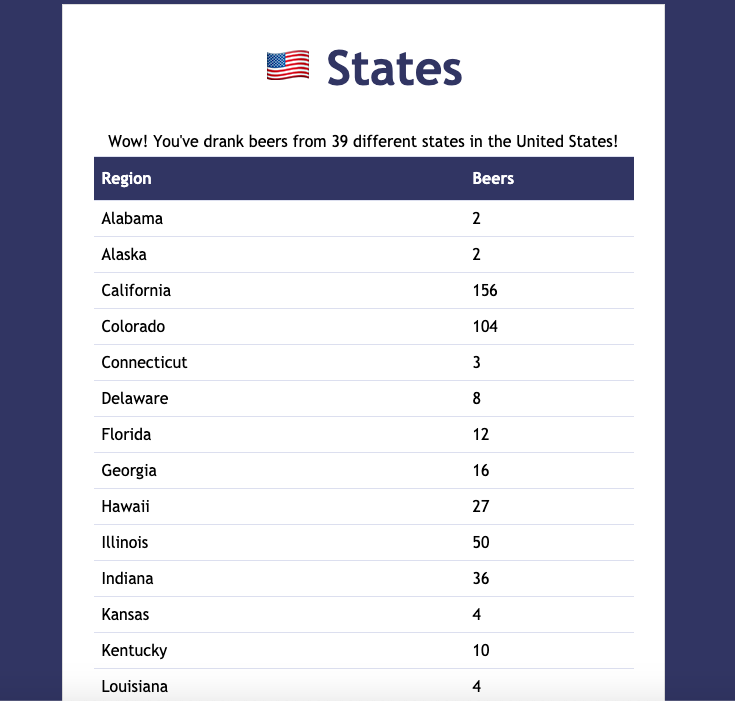Click the Kansas state name
This screenshot has height=701, width=735.
click(x=125, y=615)
